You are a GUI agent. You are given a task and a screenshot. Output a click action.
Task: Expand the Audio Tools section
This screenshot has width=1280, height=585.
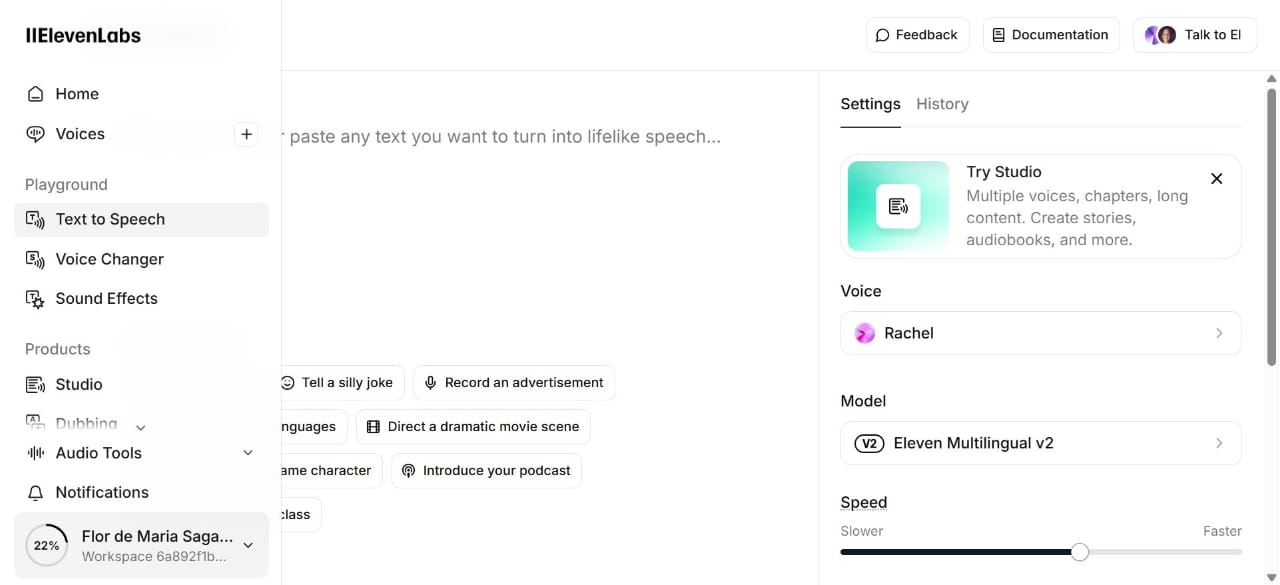(x=248, y=453)
